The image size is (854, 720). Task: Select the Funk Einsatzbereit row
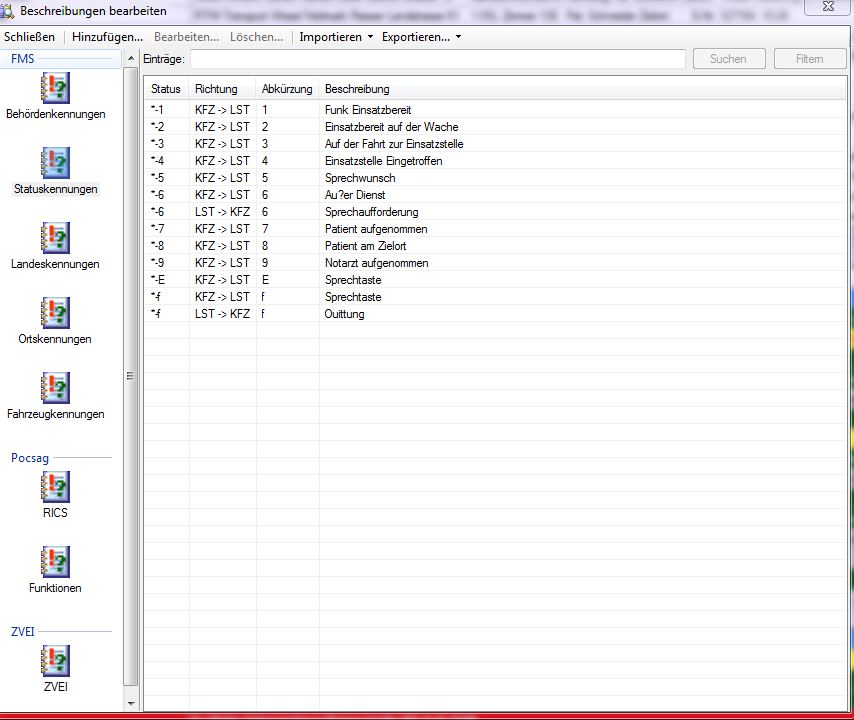[367, 110]
